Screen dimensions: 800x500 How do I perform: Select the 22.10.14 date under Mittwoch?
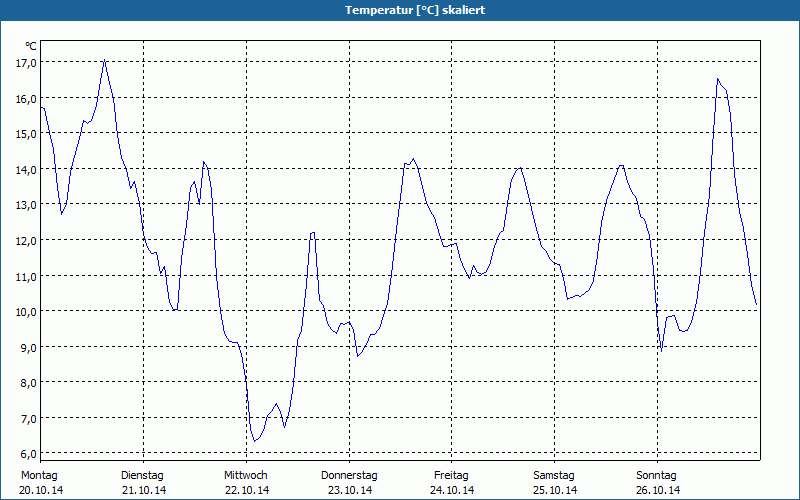[x=246, y=490]
